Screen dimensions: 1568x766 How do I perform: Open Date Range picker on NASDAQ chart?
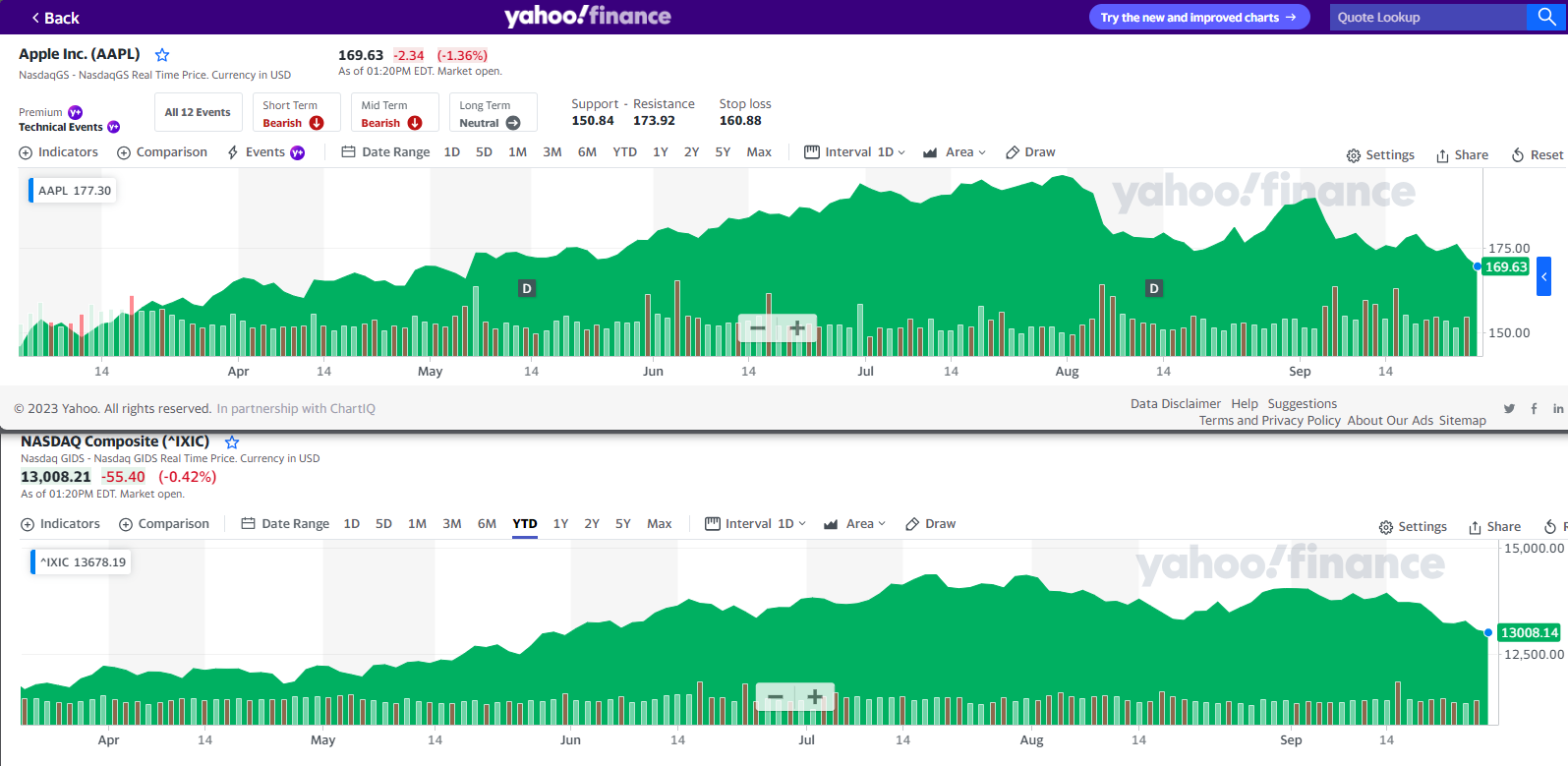click(x=285, y=524)
